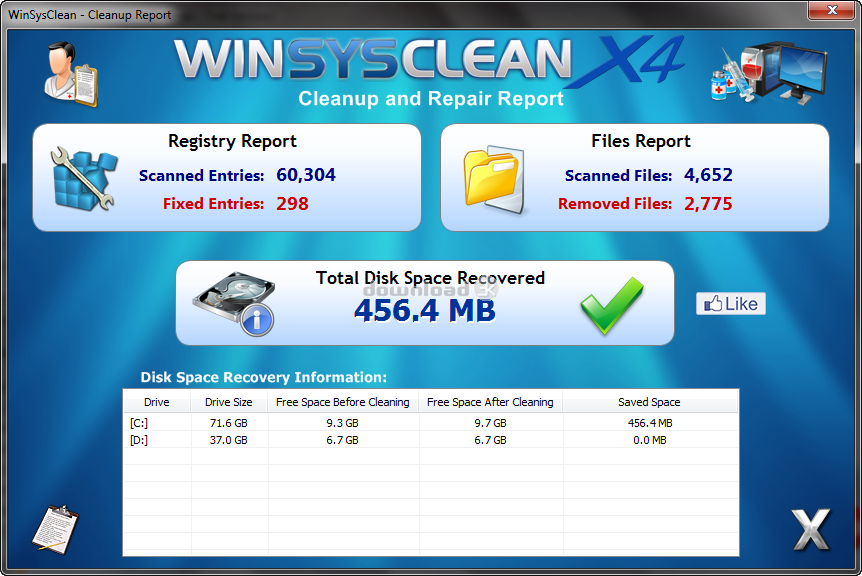Click the 9.7 GB free space cell

tap(490, 423)
